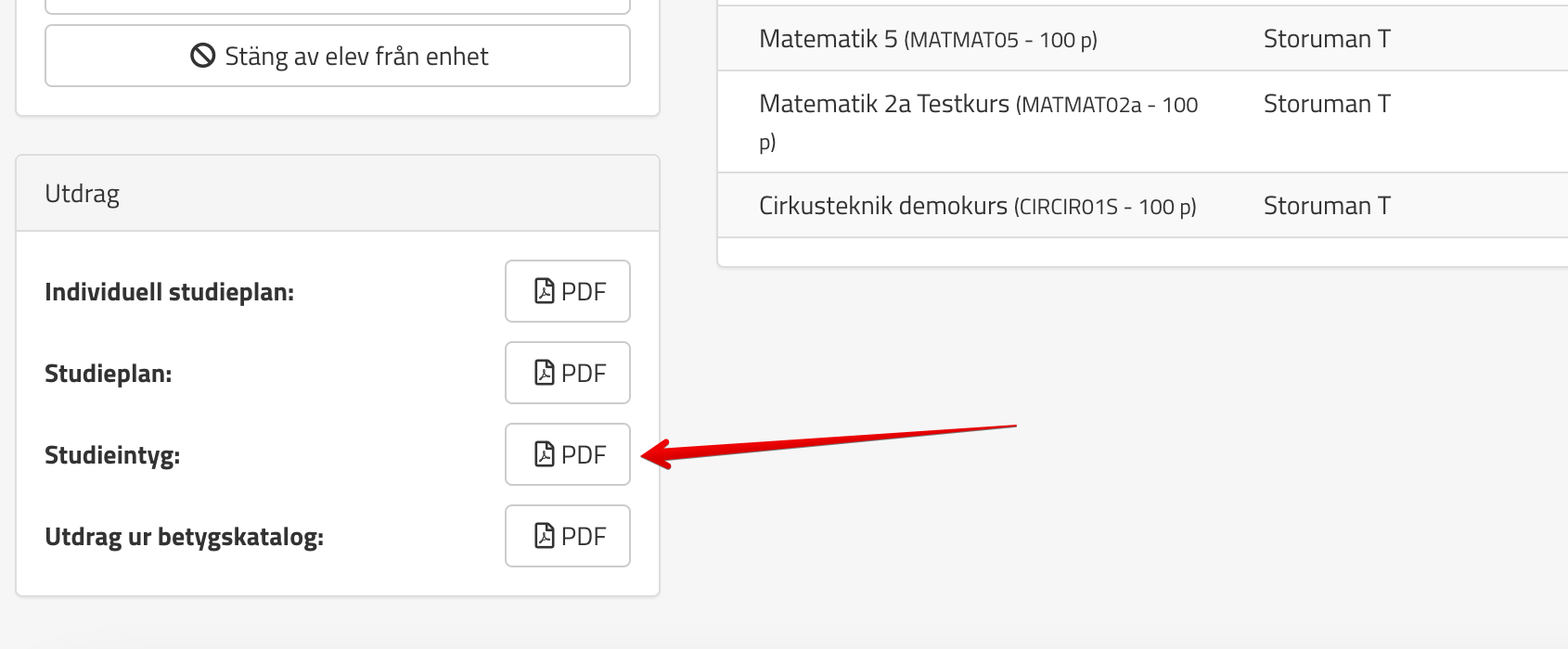
Task: Open the Matematik 5 course row
Action: pyautogui.click(x=828, y=39)
